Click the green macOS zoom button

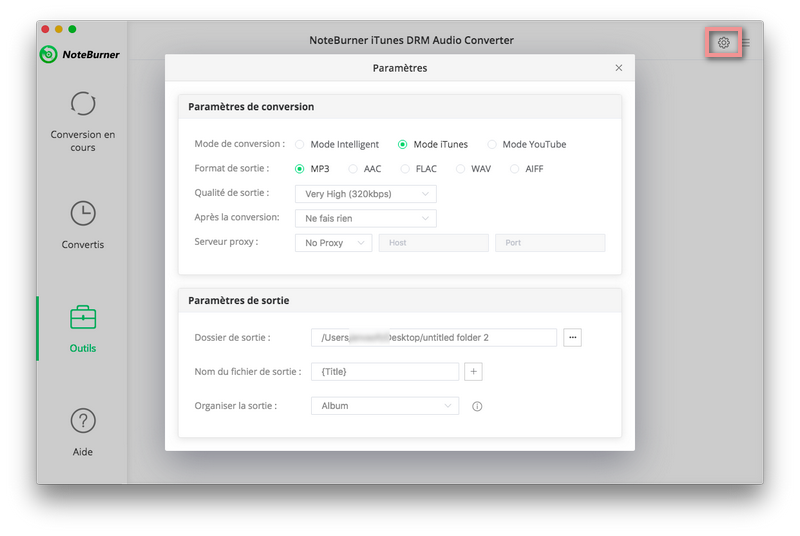tap(72, 29)
